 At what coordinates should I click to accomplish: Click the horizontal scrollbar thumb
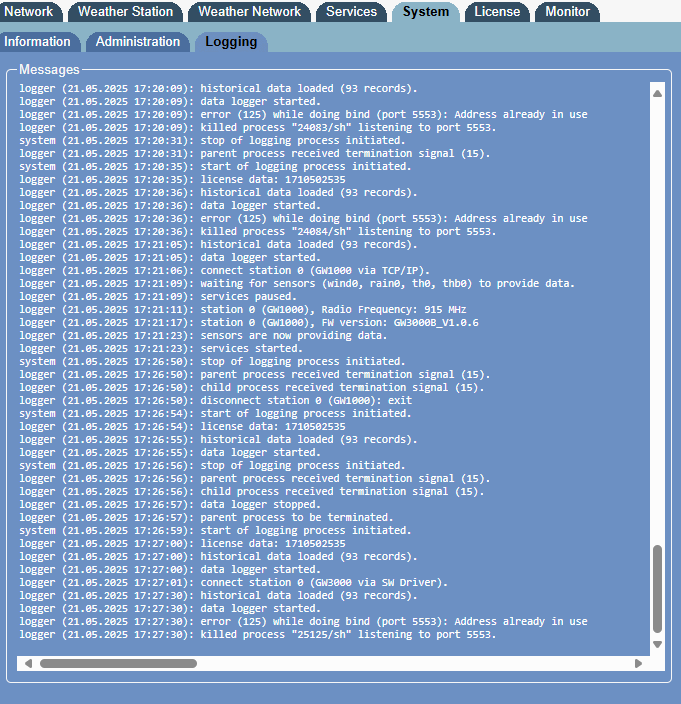[118, 663]
